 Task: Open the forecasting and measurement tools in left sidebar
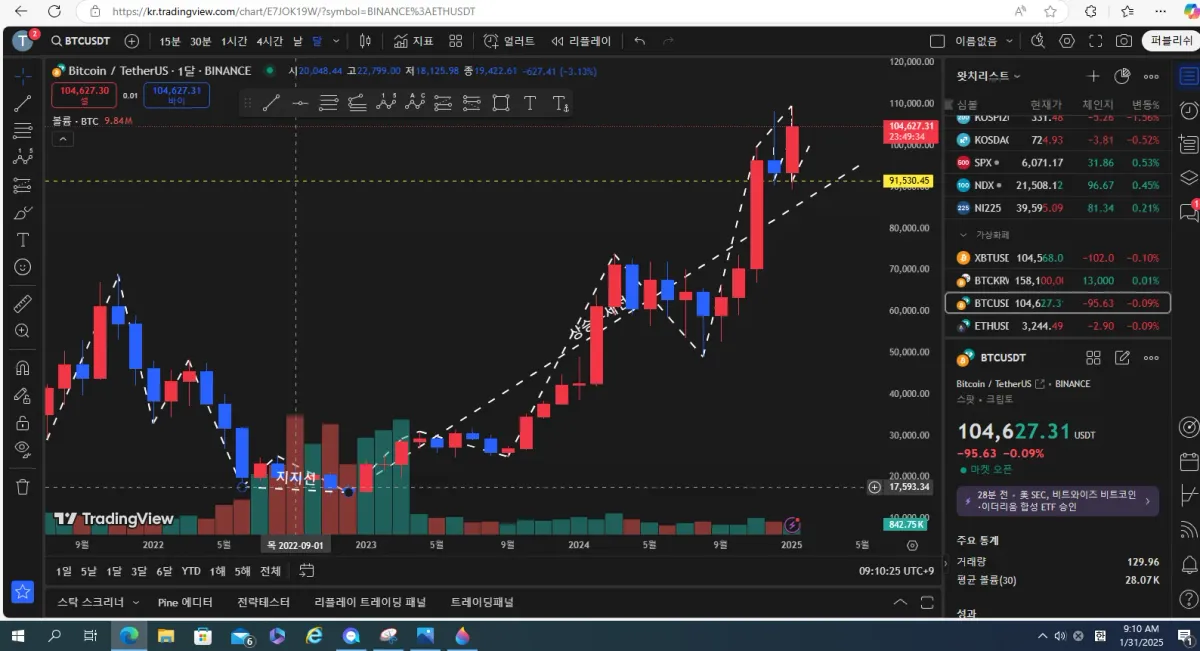click(22, 185)
